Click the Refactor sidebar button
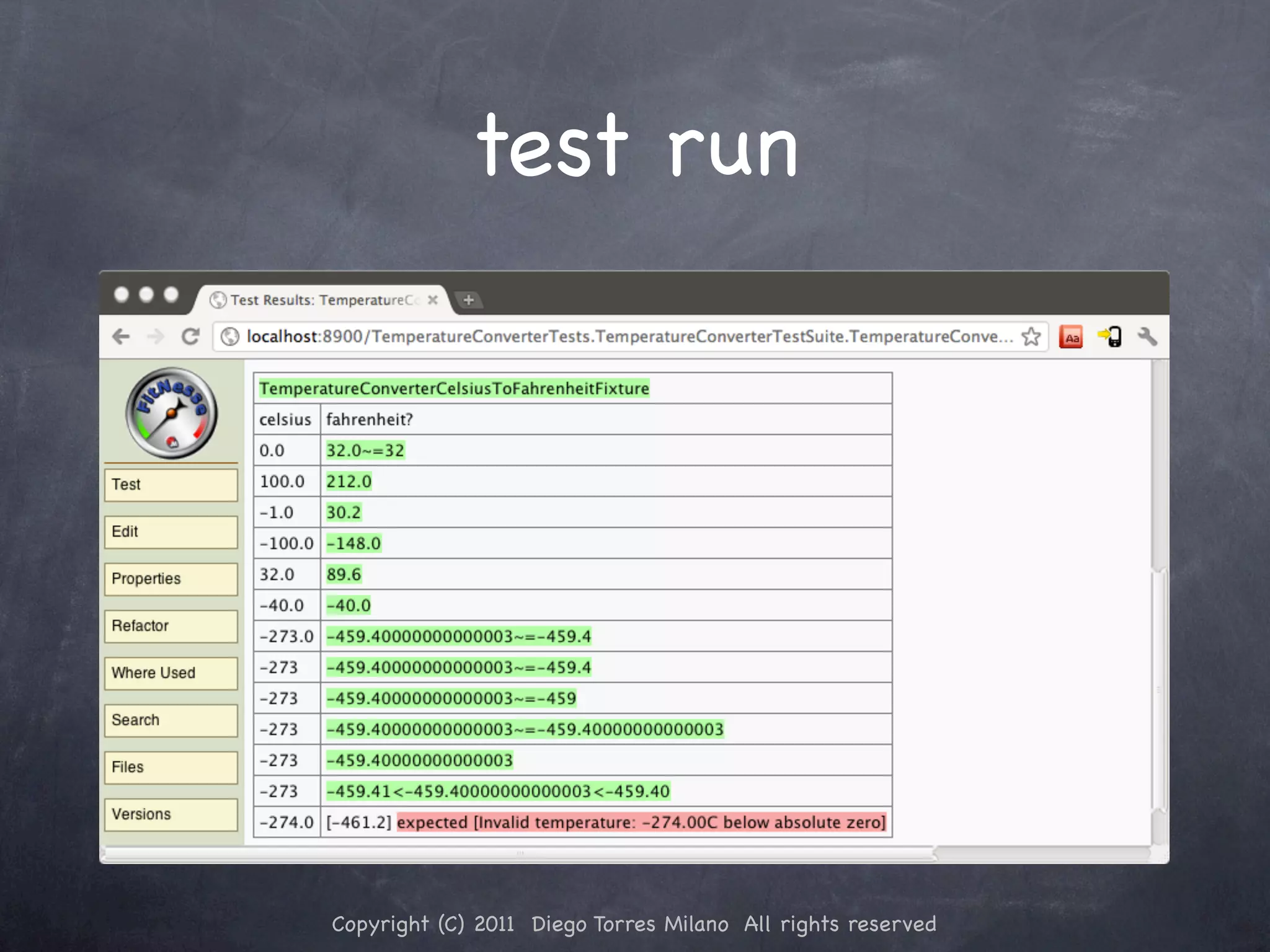This screenshot has height=952, width=1270. click(171, 626)
